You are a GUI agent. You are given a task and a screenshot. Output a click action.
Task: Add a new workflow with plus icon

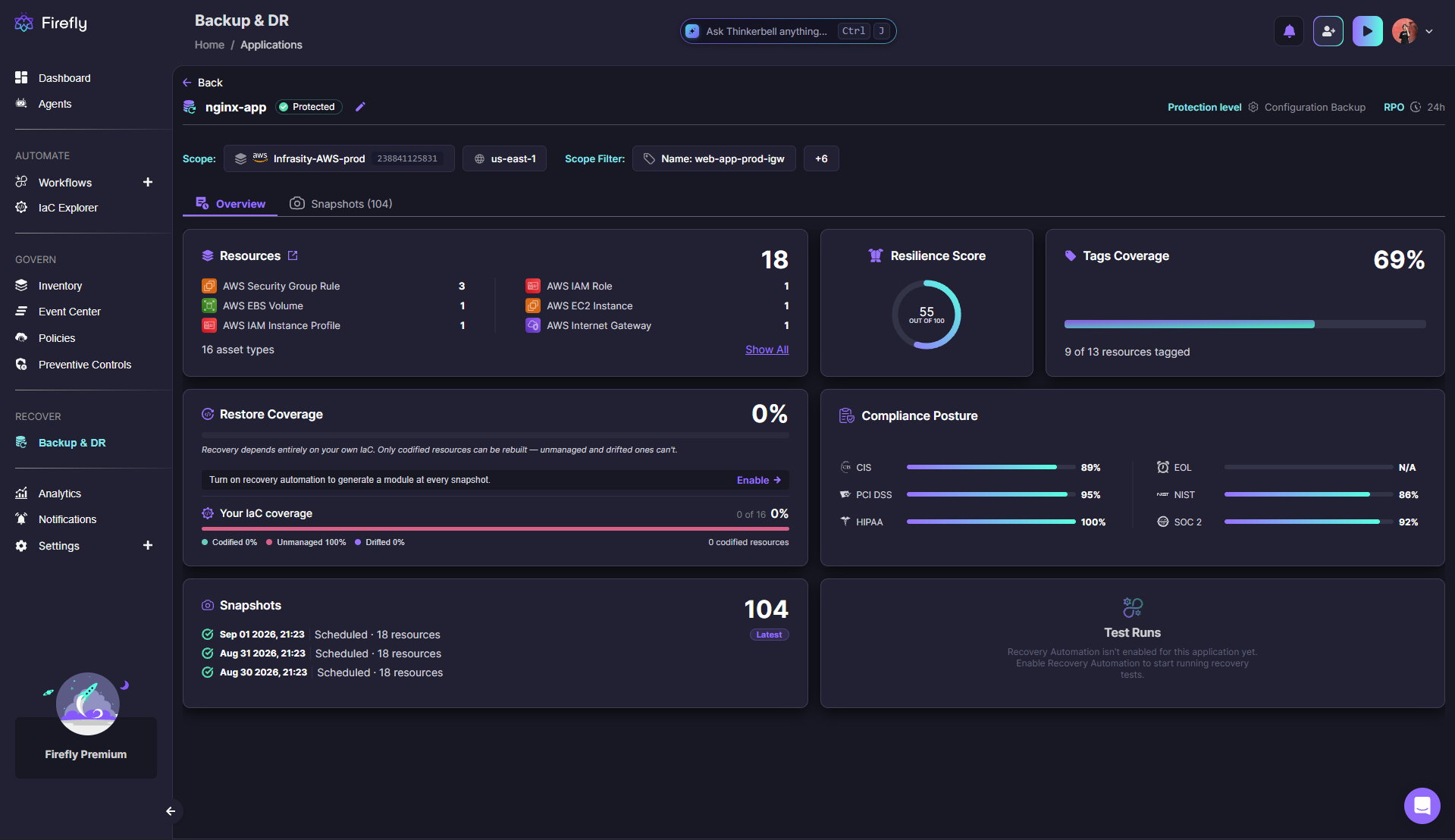coord(148,182)
